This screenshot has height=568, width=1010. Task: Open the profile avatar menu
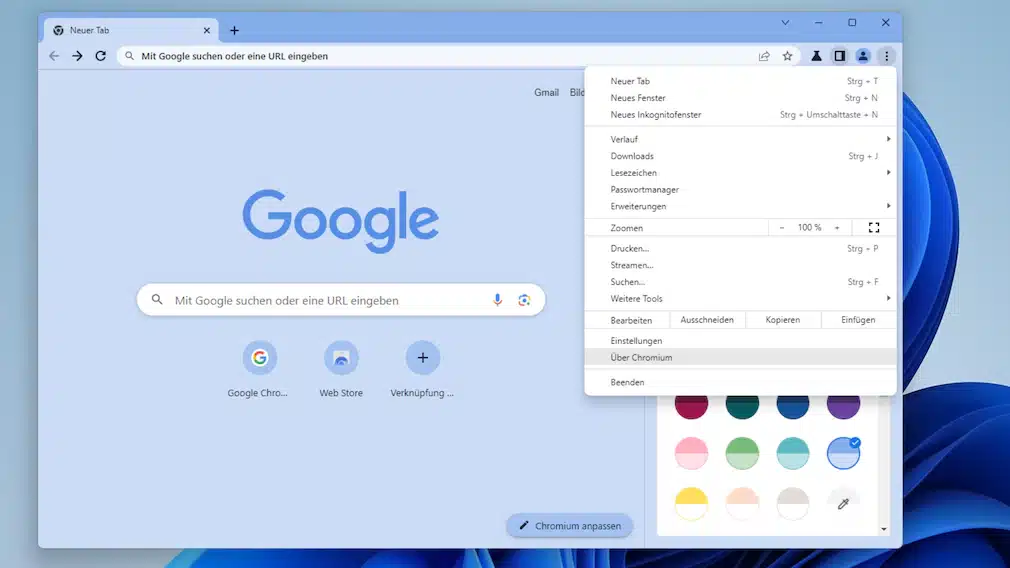862,56
